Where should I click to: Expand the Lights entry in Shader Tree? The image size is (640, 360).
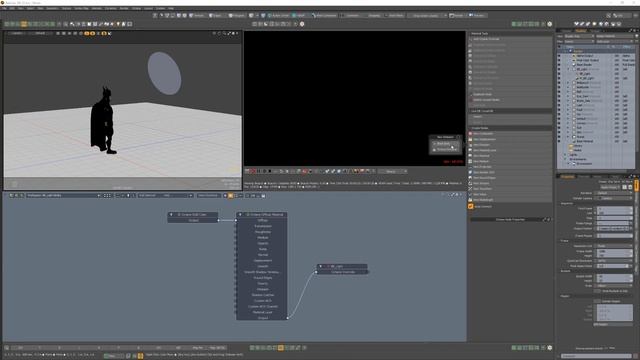coord(565,155)
